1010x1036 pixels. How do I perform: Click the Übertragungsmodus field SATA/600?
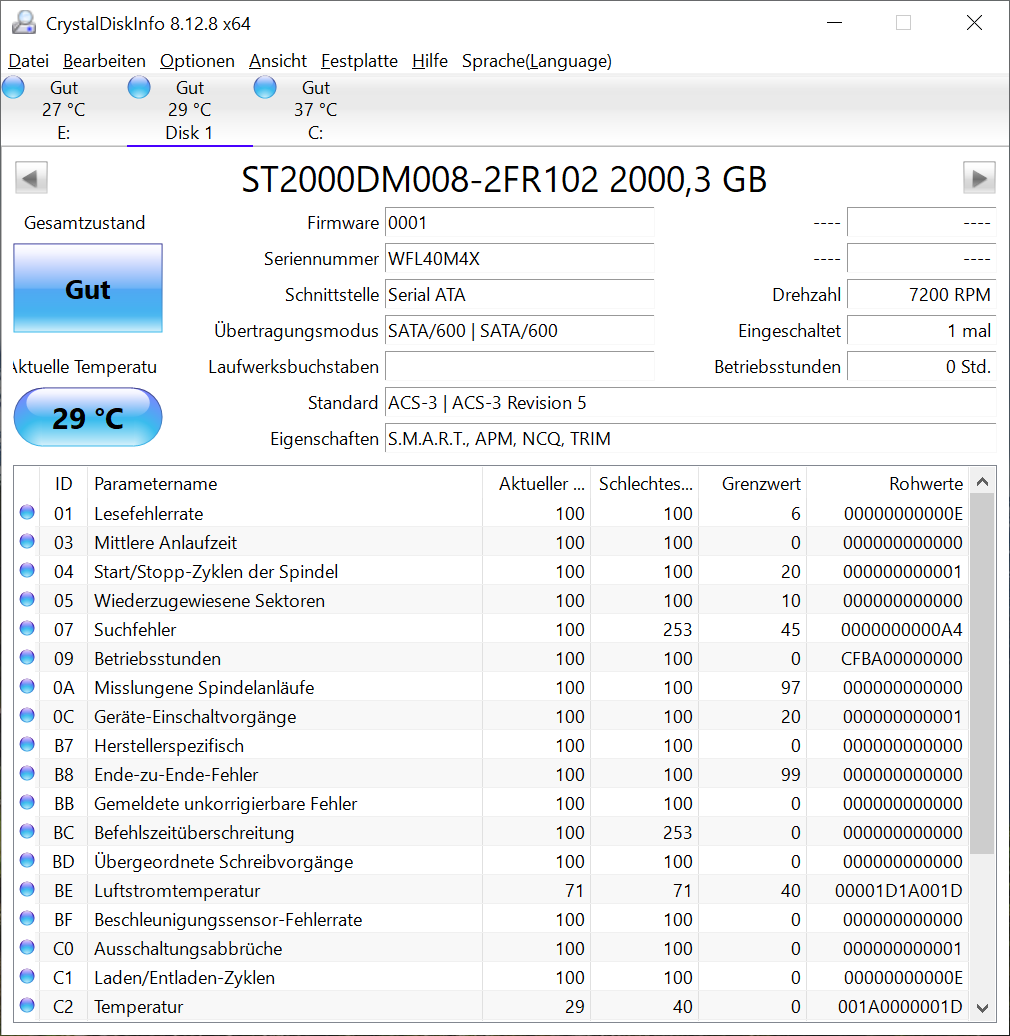coord(520,330)
